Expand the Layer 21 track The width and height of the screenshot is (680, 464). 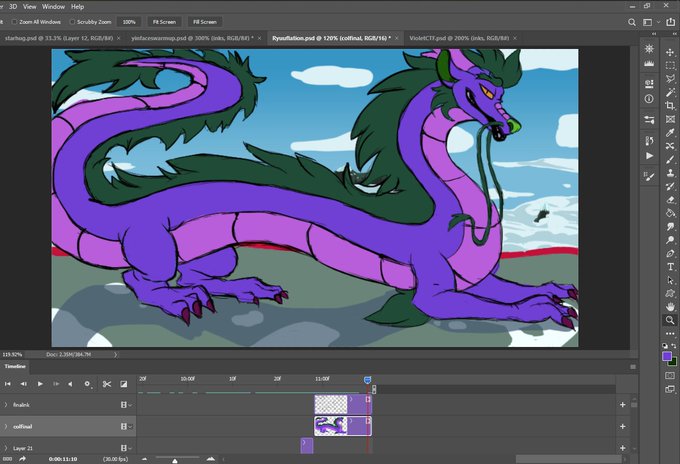(6, 448)
